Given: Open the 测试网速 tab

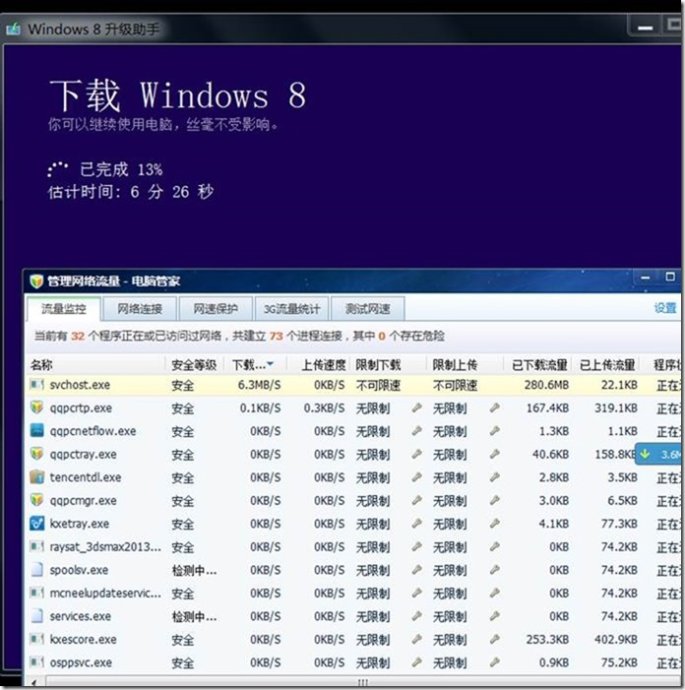Looking at the screenshot, I should tap(368, 308).
